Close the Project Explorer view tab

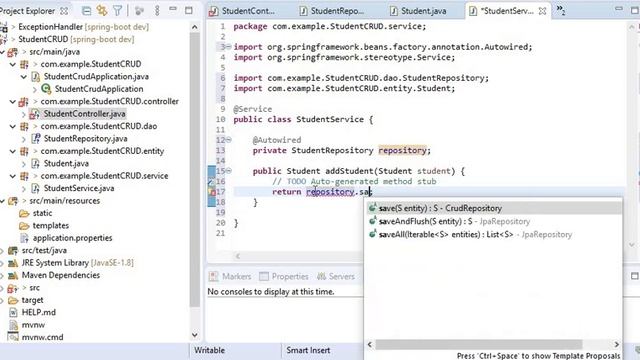[64, 11]
